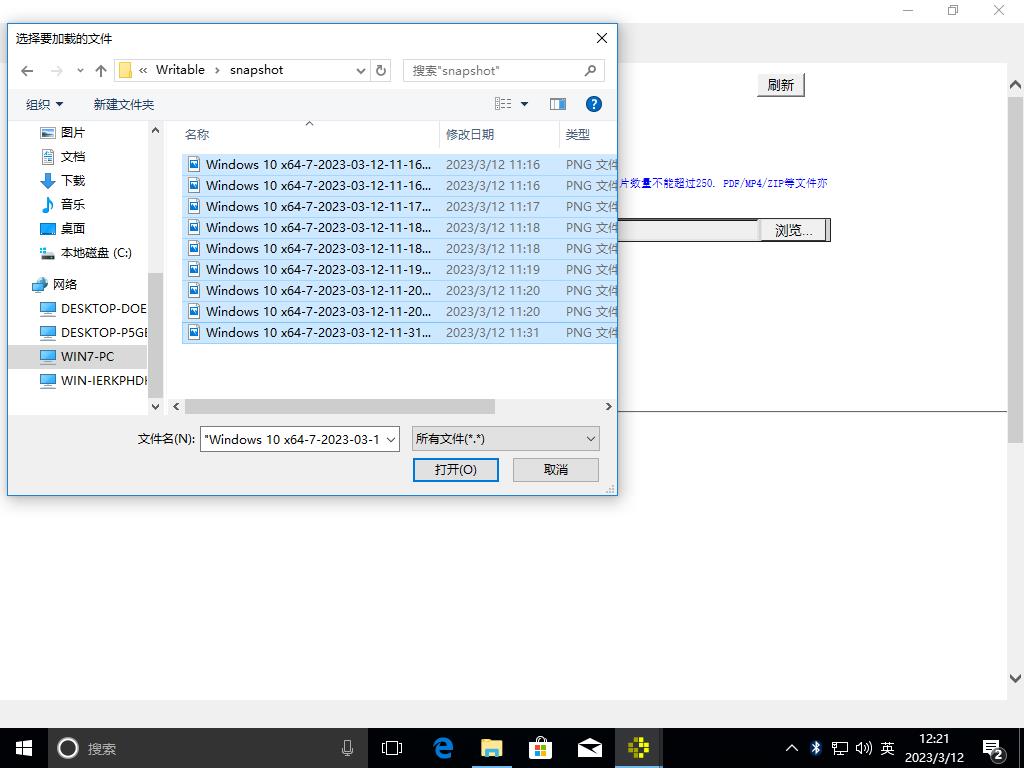Click the 取消 button
Viewport: 1024px width, 768px height.
(556, 469)
